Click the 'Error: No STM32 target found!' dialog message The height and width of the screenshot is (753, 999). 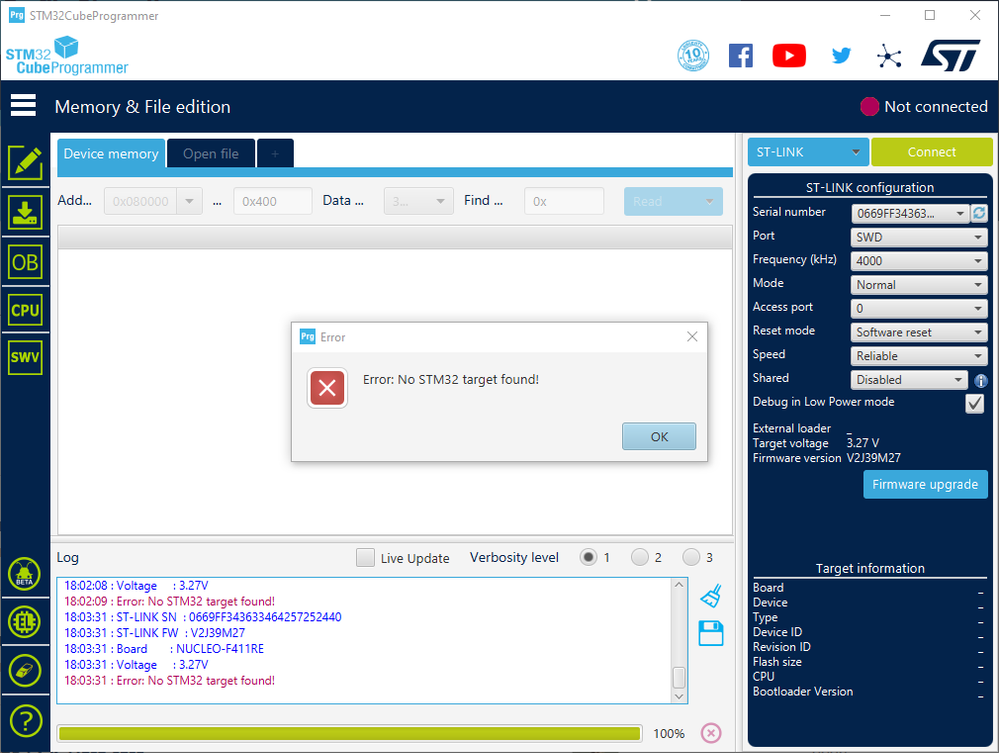(450, 380)
